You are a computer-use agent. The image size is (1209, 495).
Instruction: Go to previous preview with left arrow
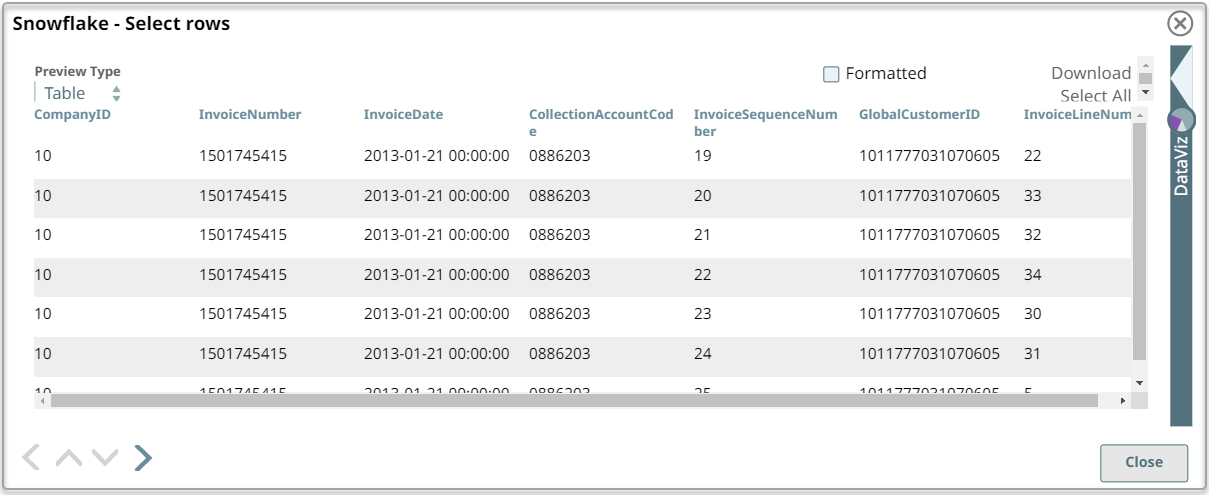tap(31, 458)
